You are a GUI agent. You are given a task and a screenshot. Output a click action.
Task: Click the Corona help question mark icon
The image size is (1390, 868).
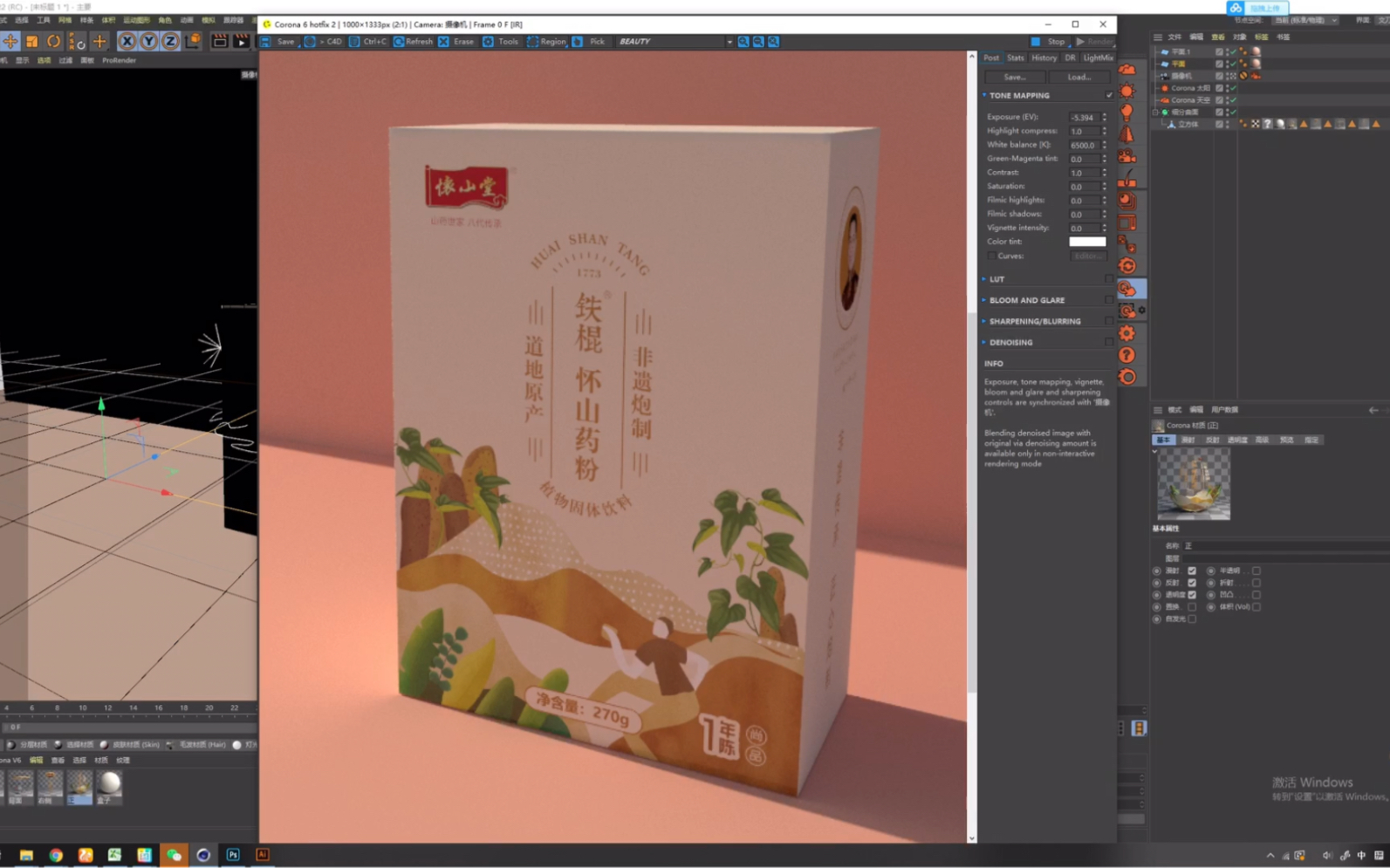point(1127,355)
